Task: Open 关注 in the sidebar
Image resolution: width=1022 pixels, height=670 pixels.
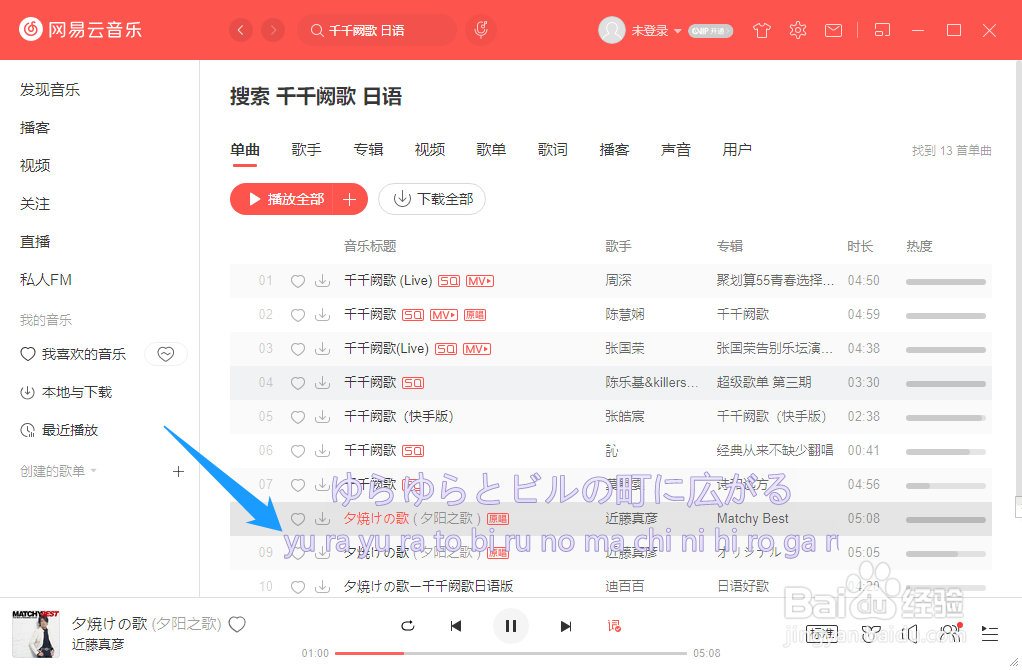Action: pos(35,204)
